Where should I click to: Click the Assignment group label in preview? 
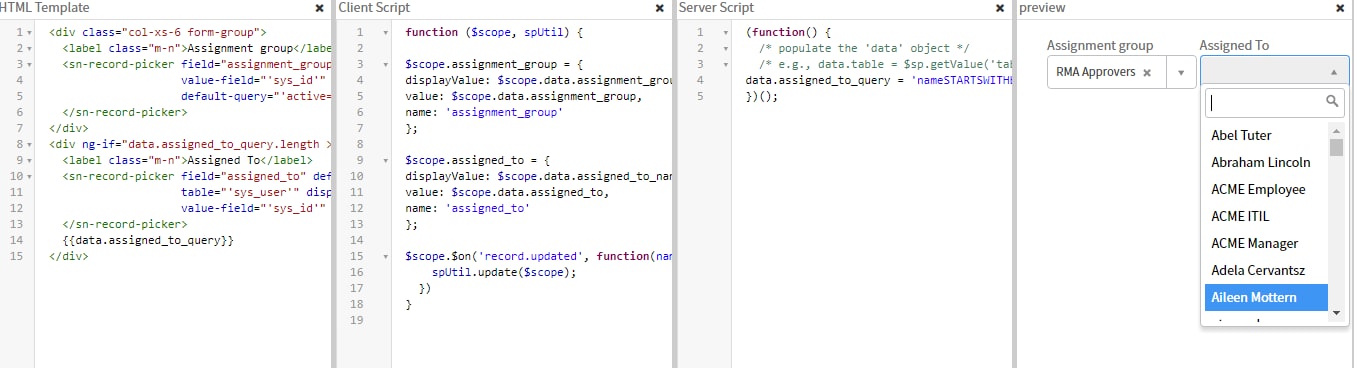[1100, 46]
